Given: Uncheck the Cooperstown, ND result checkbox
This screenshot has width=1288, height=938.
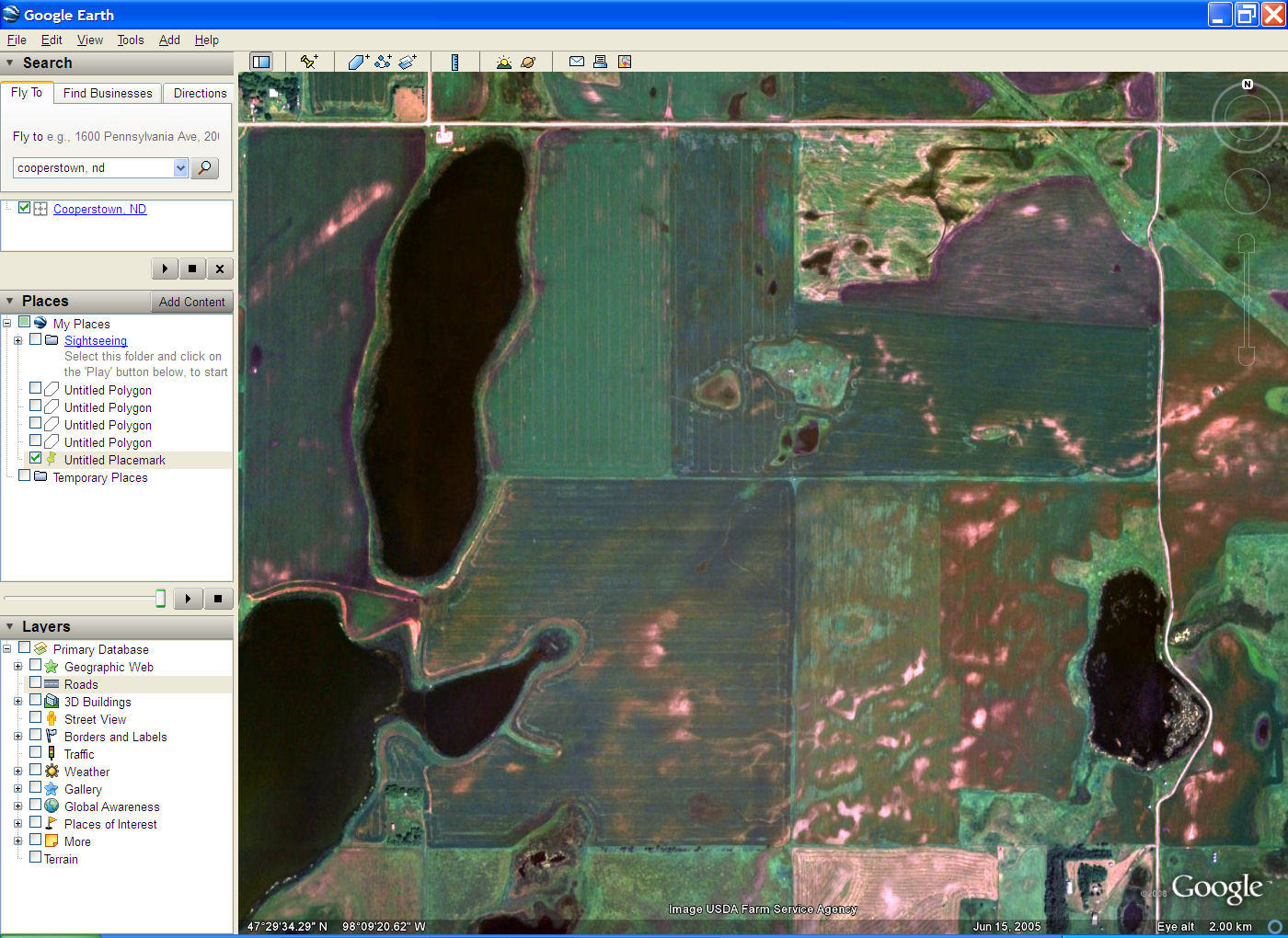Looking at the screenshot, I should tap(24, 208).
